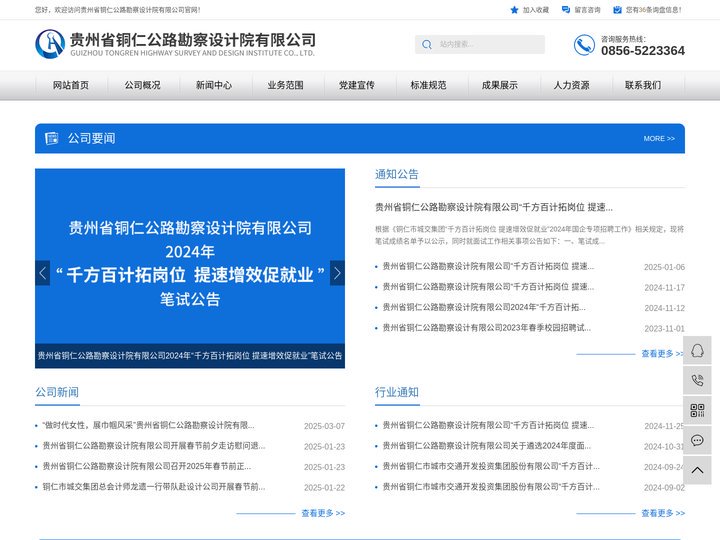720x540 pixels.
Task: Click 查看更多 under 通知公告
Action: 662,354
